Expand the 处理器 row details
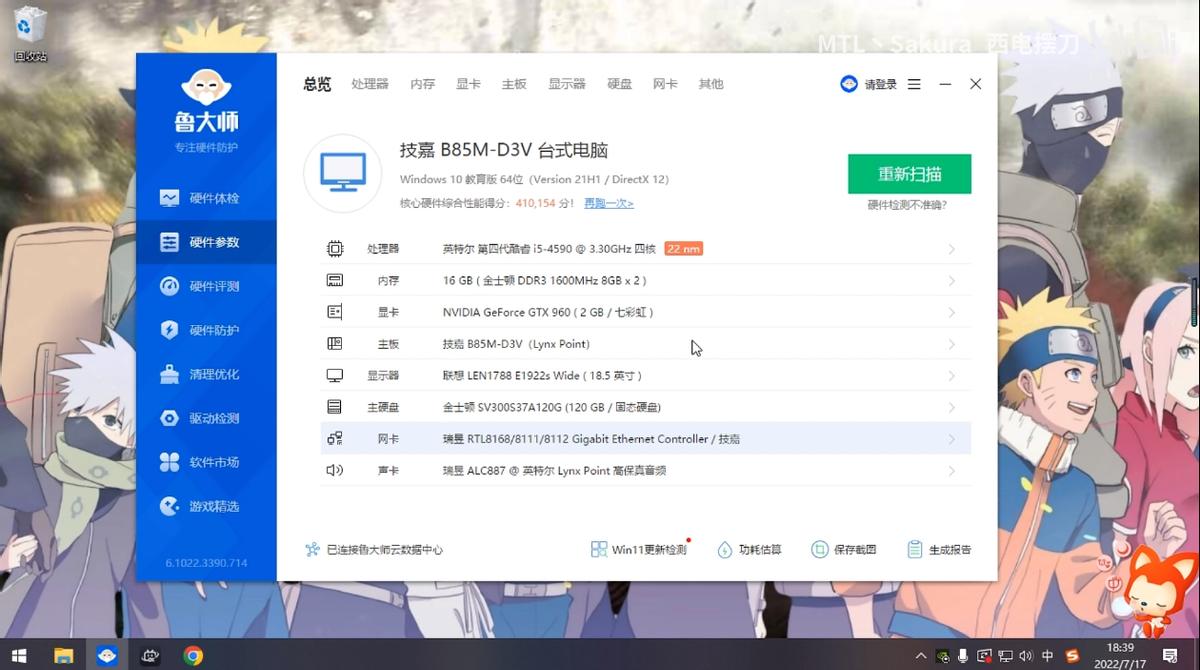1200x670 pixels. click(640, 248)
